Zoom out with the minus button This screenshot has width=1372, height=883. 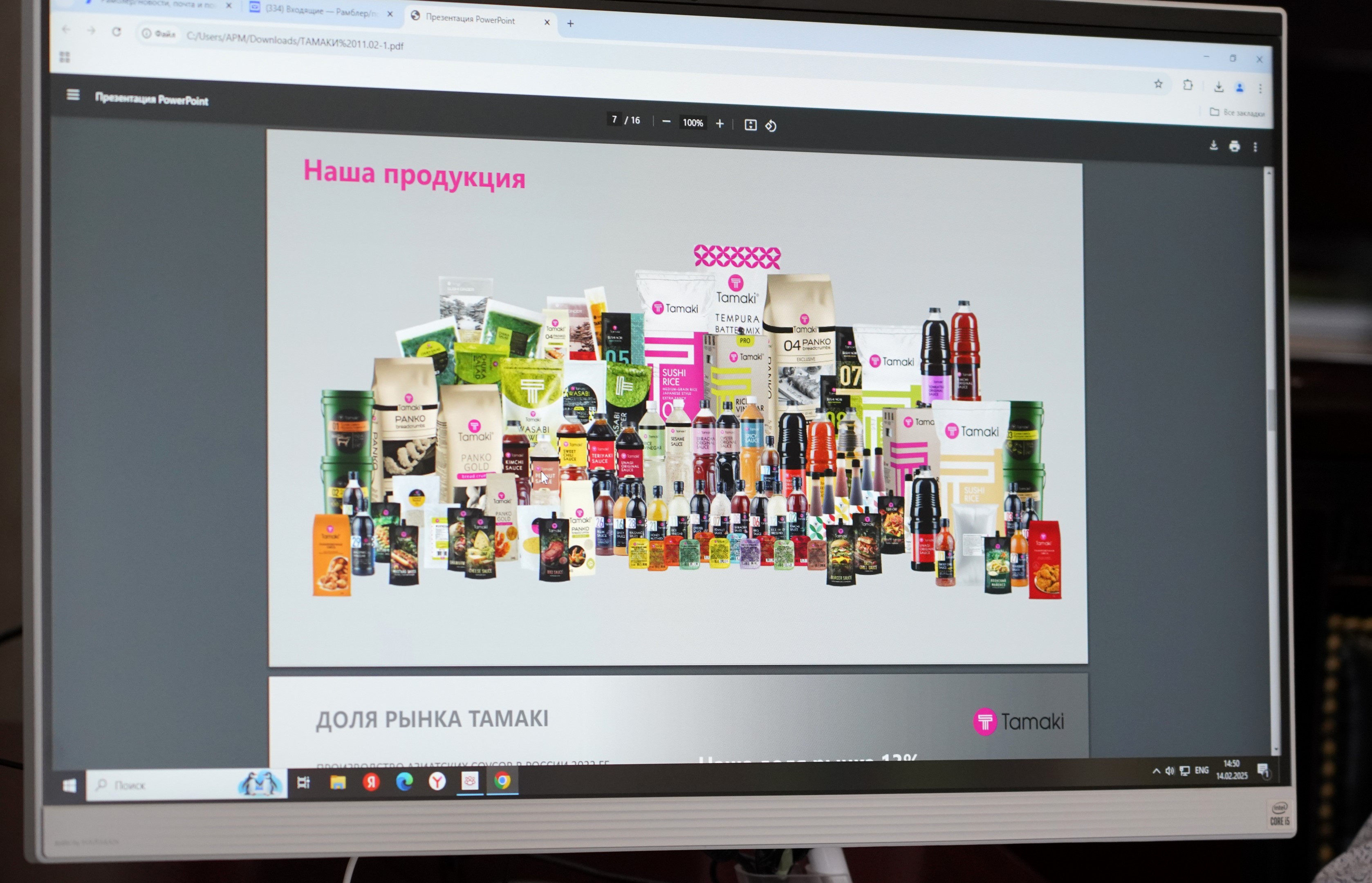click(666, 121)
